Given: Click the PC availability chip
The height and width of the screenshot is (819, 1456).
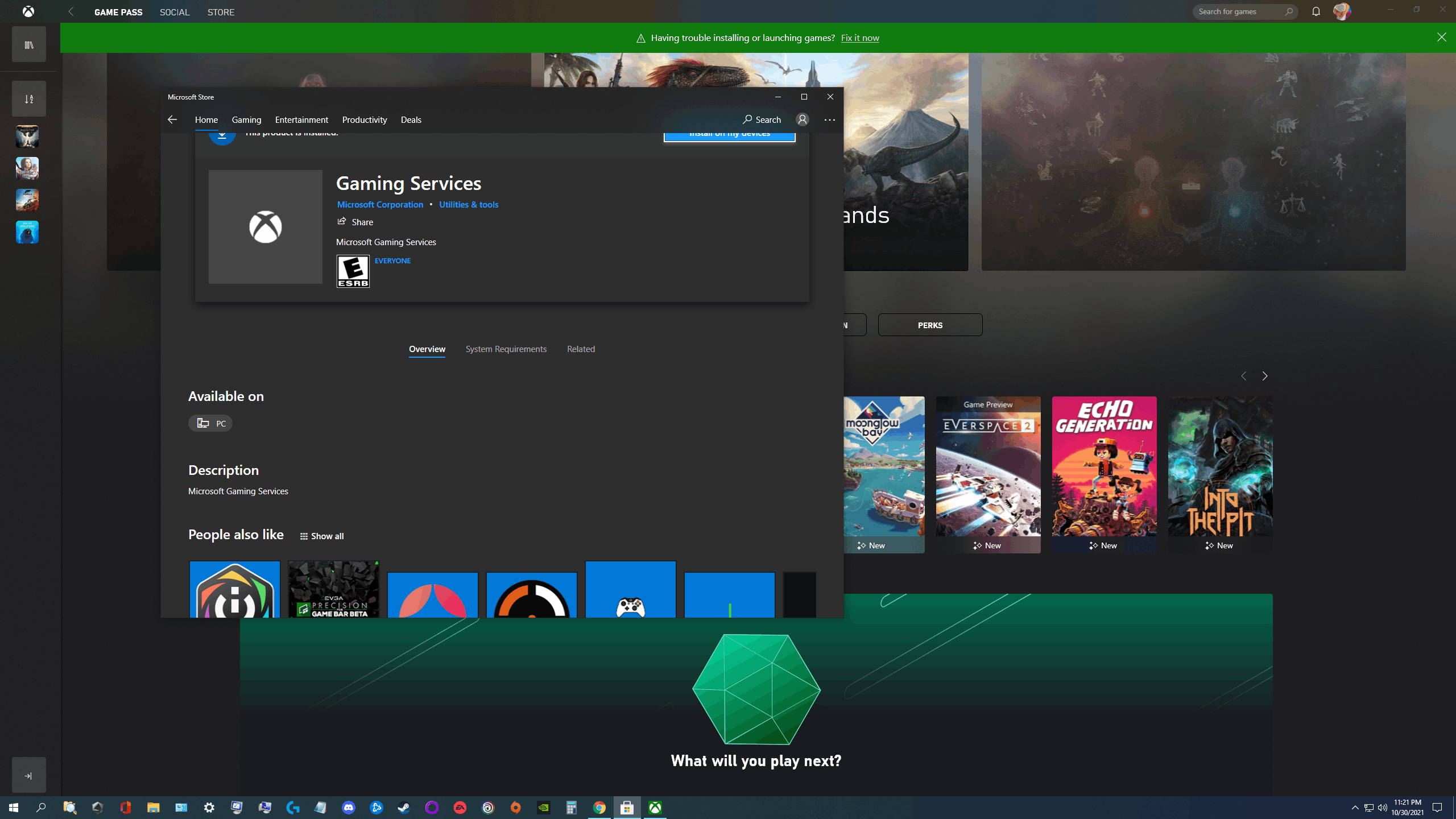Looking at the screenshot, I should [210, 423].
